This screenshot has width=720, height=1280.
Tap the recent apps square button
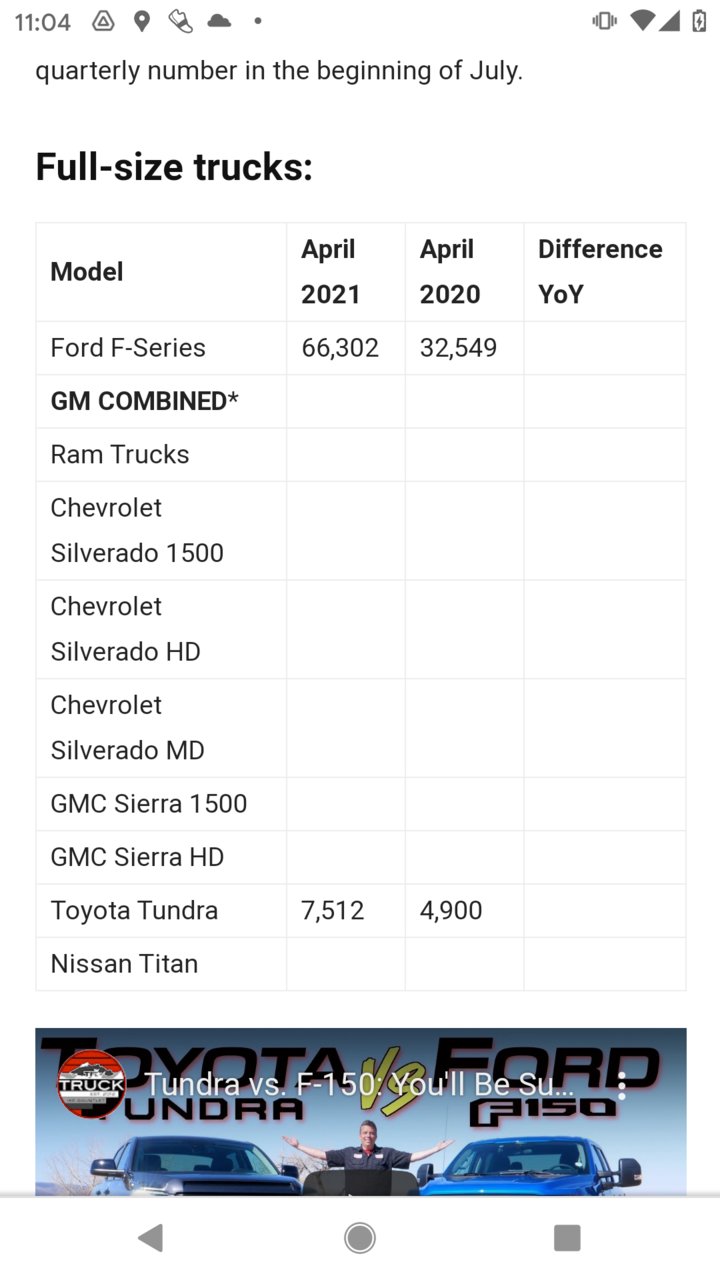(567, 1238)
